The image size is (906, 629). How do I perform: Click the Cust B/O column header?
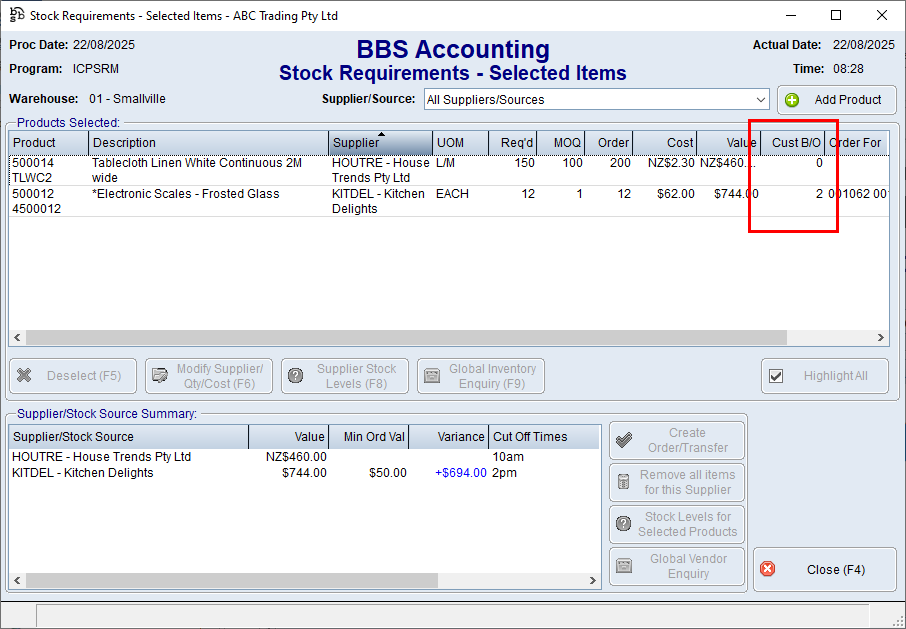[796, 143]
